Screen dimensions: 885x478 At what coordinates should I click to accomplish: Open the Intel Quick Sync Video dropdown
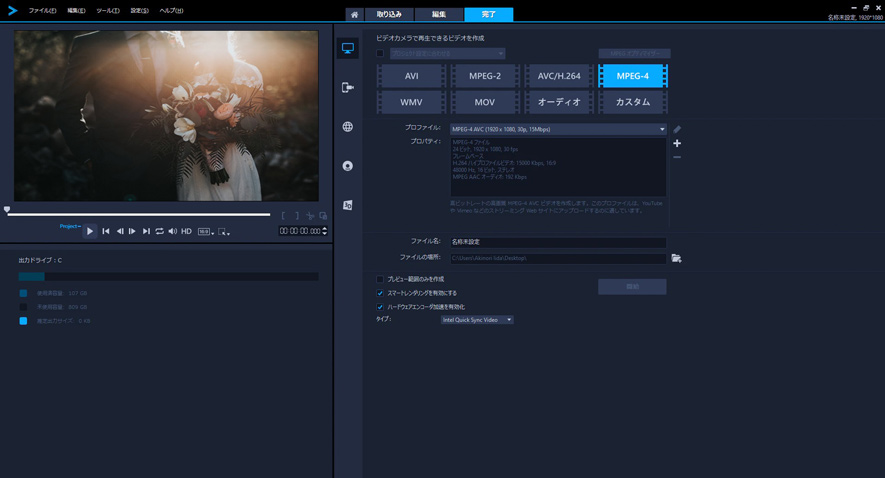point(477,320)
